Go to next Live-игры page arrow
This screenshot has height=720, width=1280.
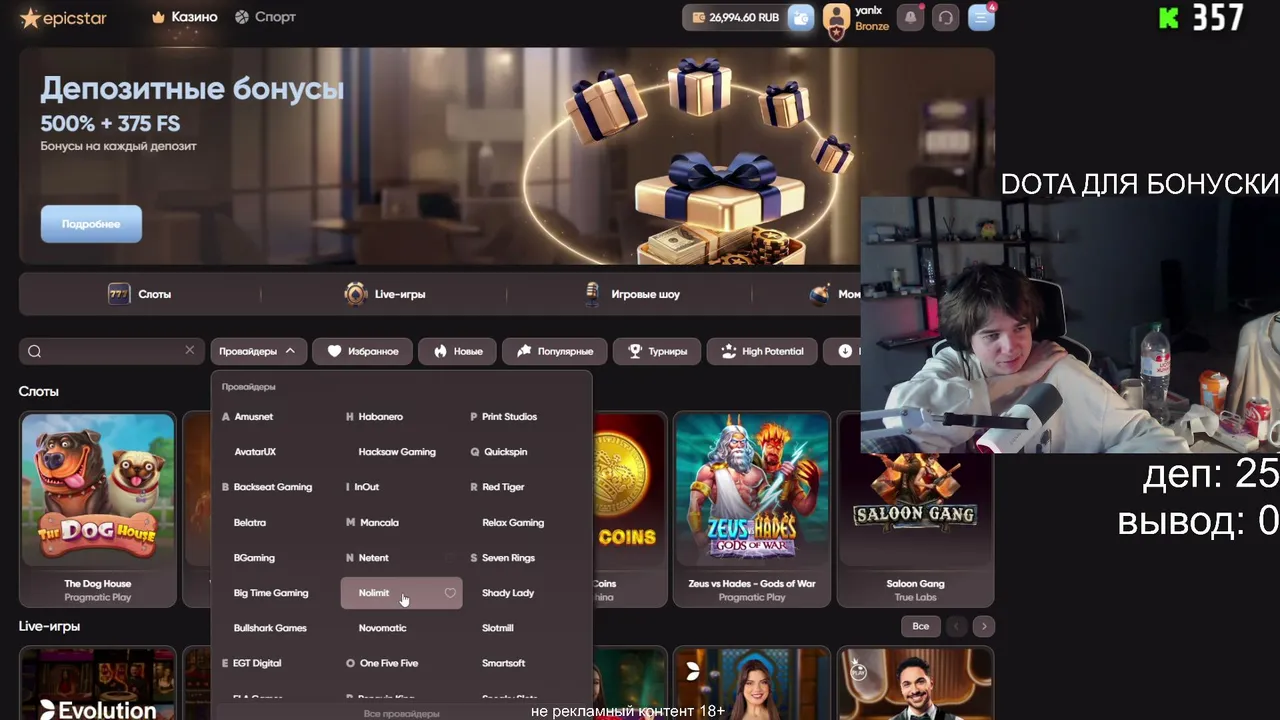point(984,626)
